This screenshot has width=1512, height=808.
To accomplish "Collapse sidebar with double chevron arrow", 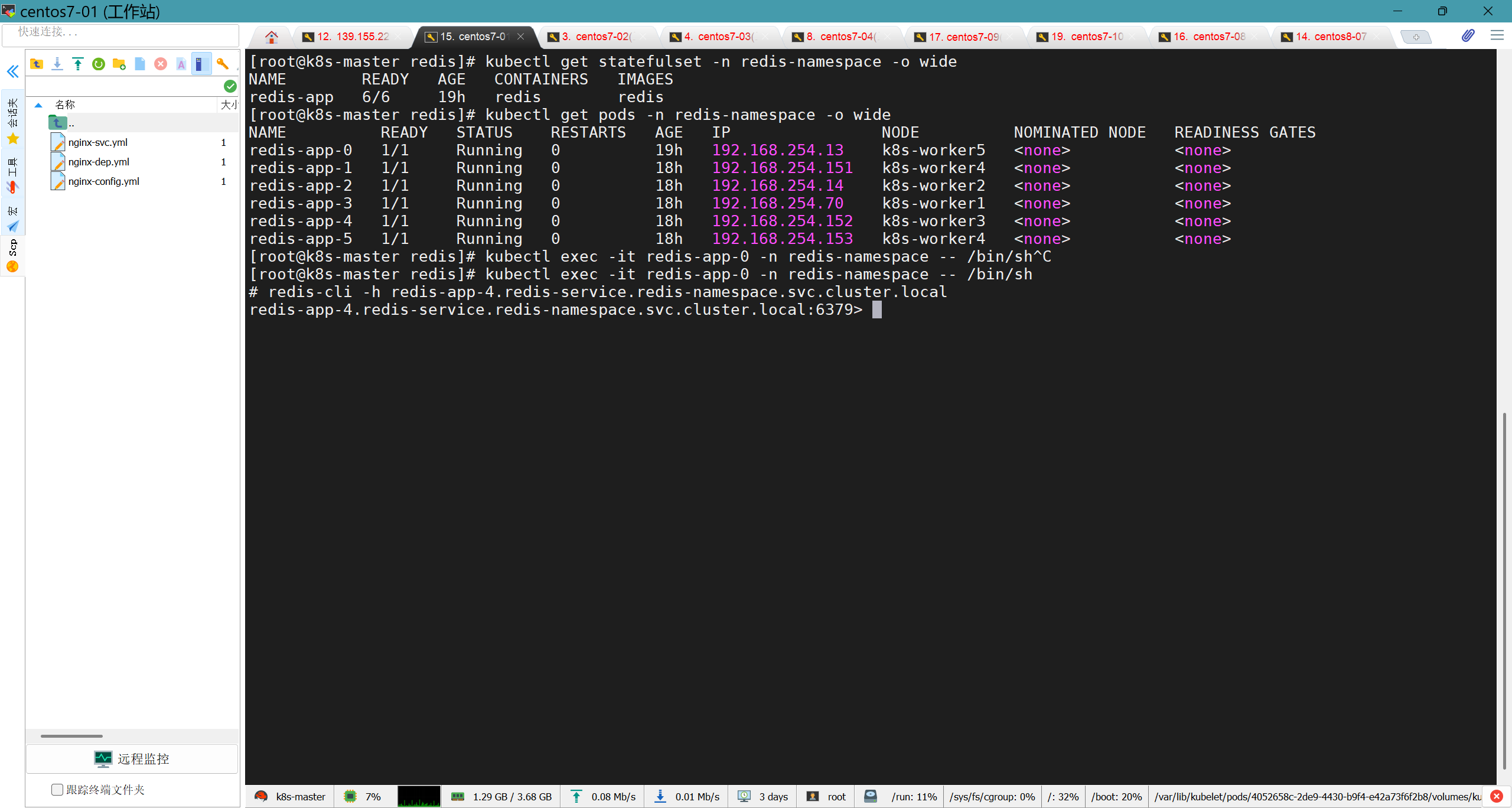I will [13, 71].
